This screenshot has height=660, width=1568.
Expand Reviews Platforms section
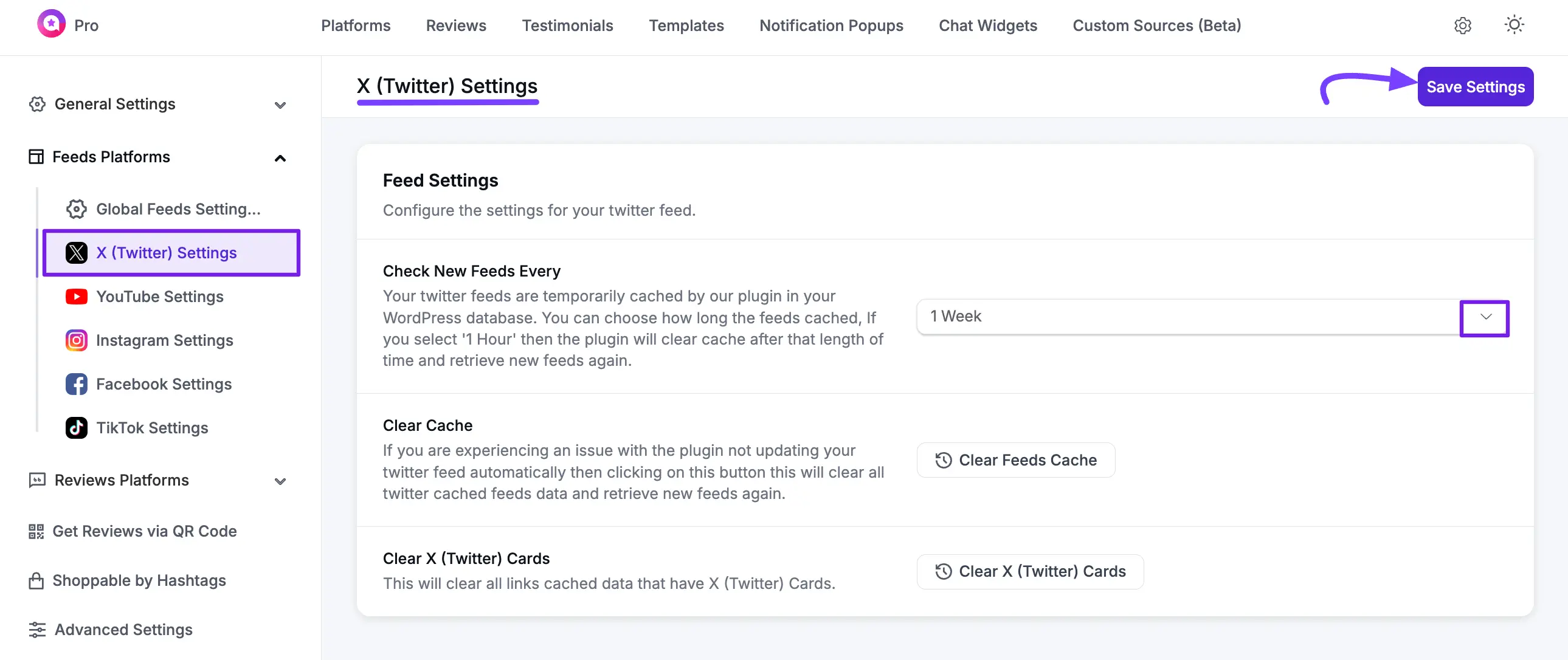click(x=280, y=481)
